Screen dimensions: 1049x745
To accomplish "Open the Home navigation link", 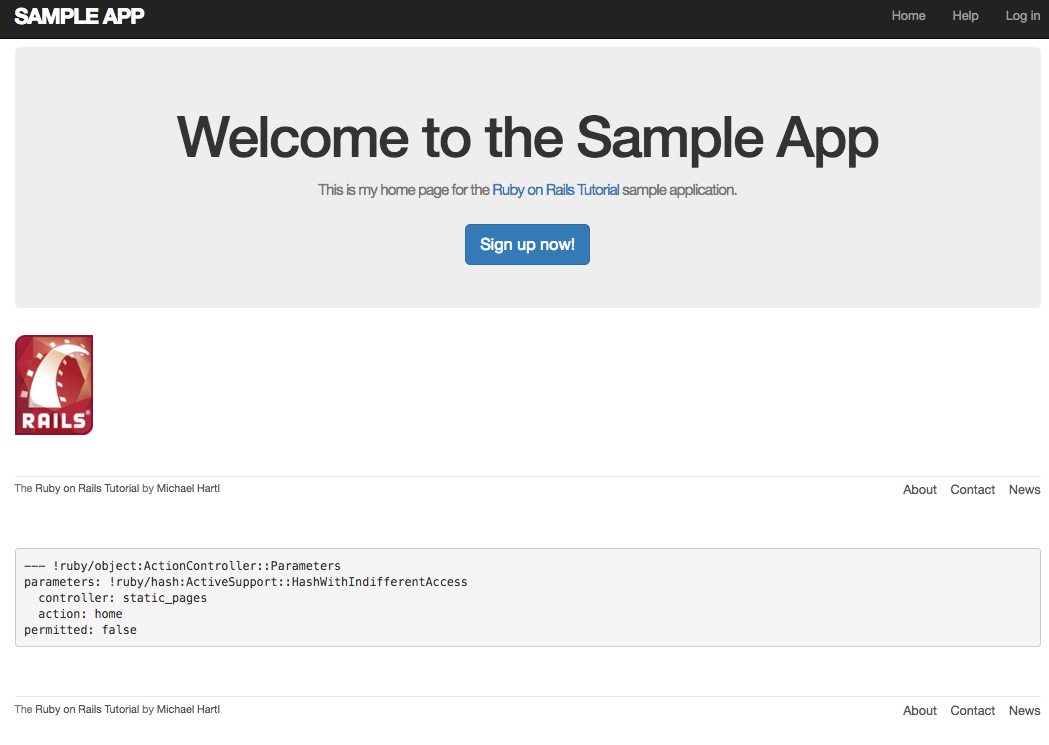I will tap(908, 16).
